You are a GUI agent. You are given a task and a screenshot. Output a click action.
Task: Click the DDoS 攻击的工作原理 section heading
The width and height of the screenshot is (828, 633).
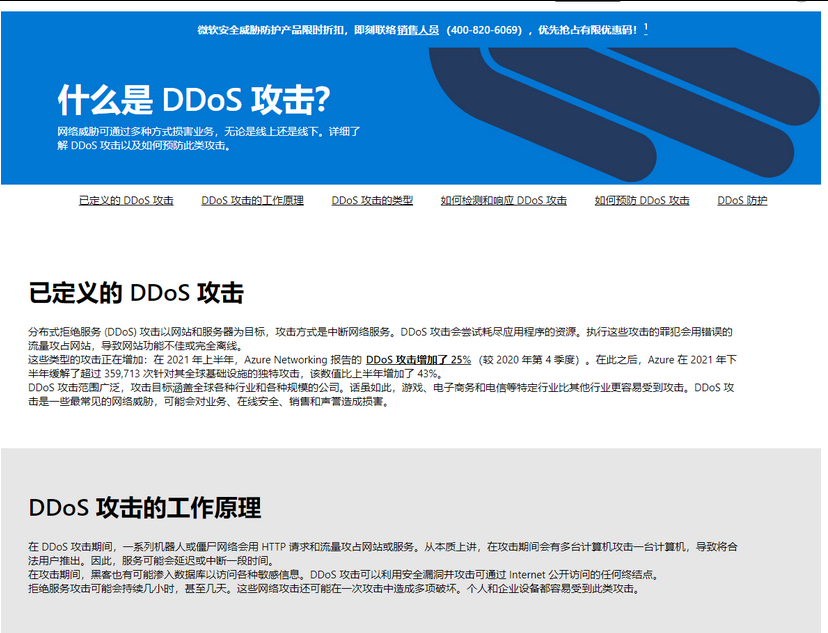tap(145, 507)
